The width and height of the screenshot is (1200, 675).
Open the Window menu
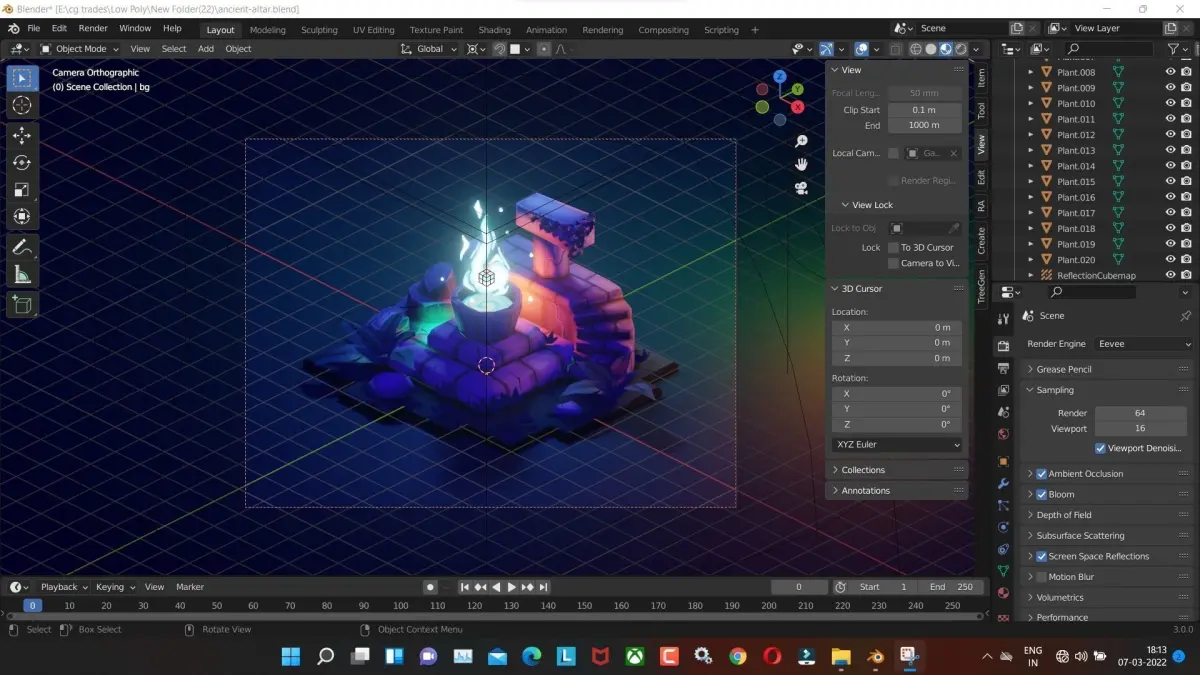click(x=135, y=29)
